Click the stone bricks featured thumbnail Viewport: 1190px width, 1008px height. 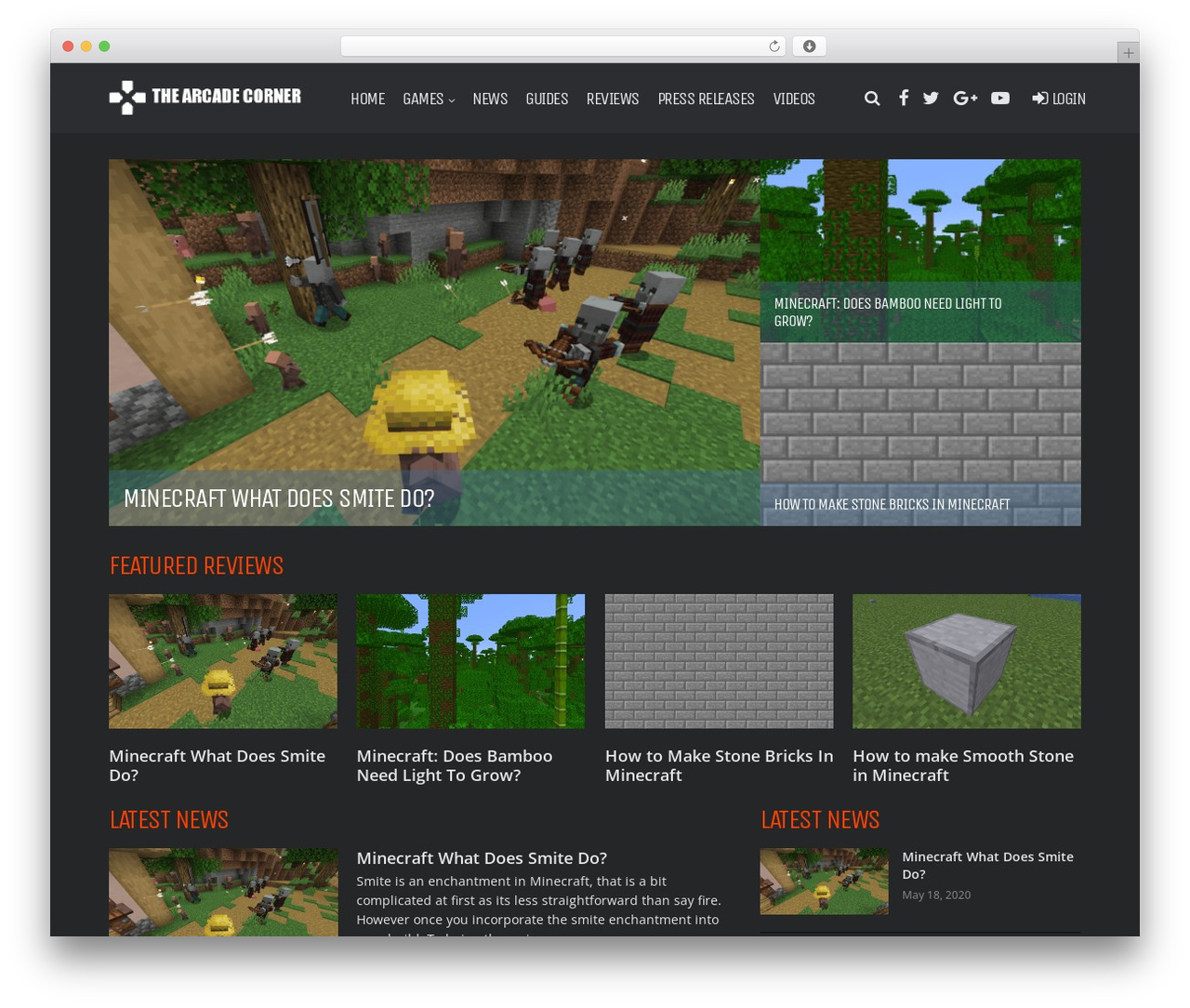(x=719, y=661)
